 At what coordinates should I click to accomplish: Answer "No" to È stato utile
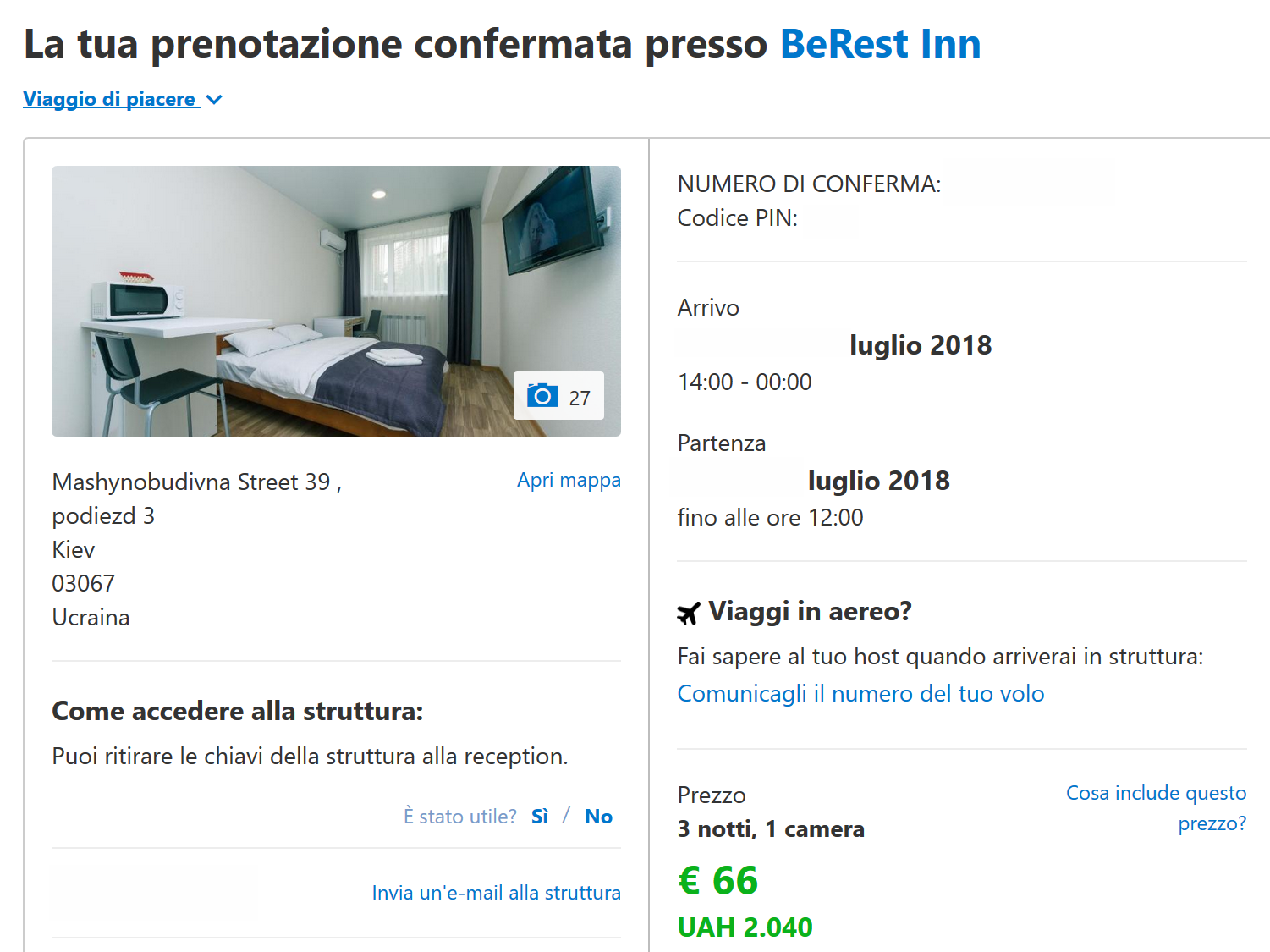tap(598, 817)
